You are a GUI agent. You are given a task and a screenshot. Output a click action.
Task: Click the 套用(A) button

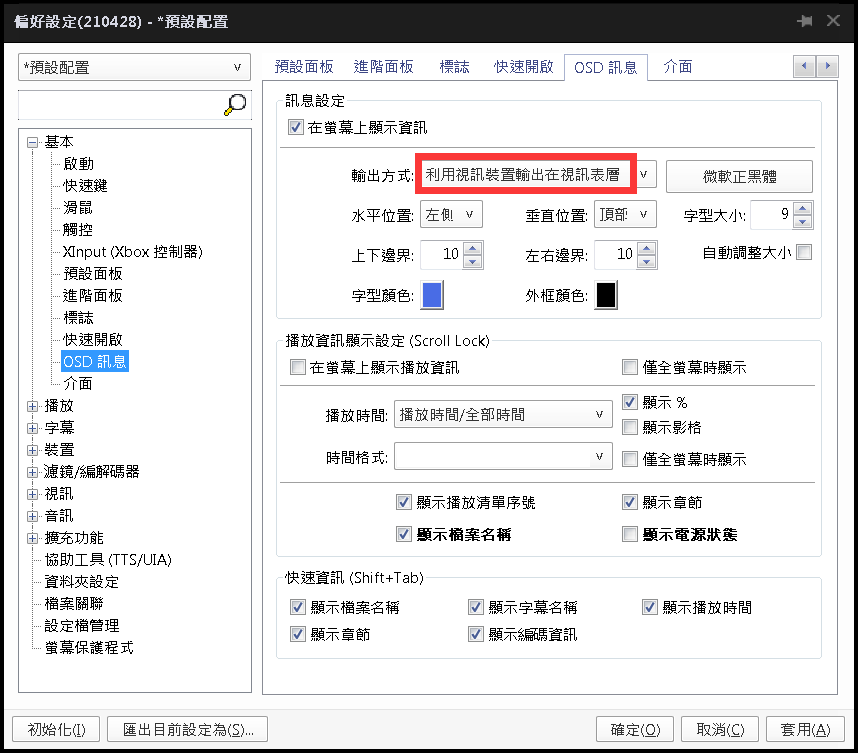click(x=805, y=729)
